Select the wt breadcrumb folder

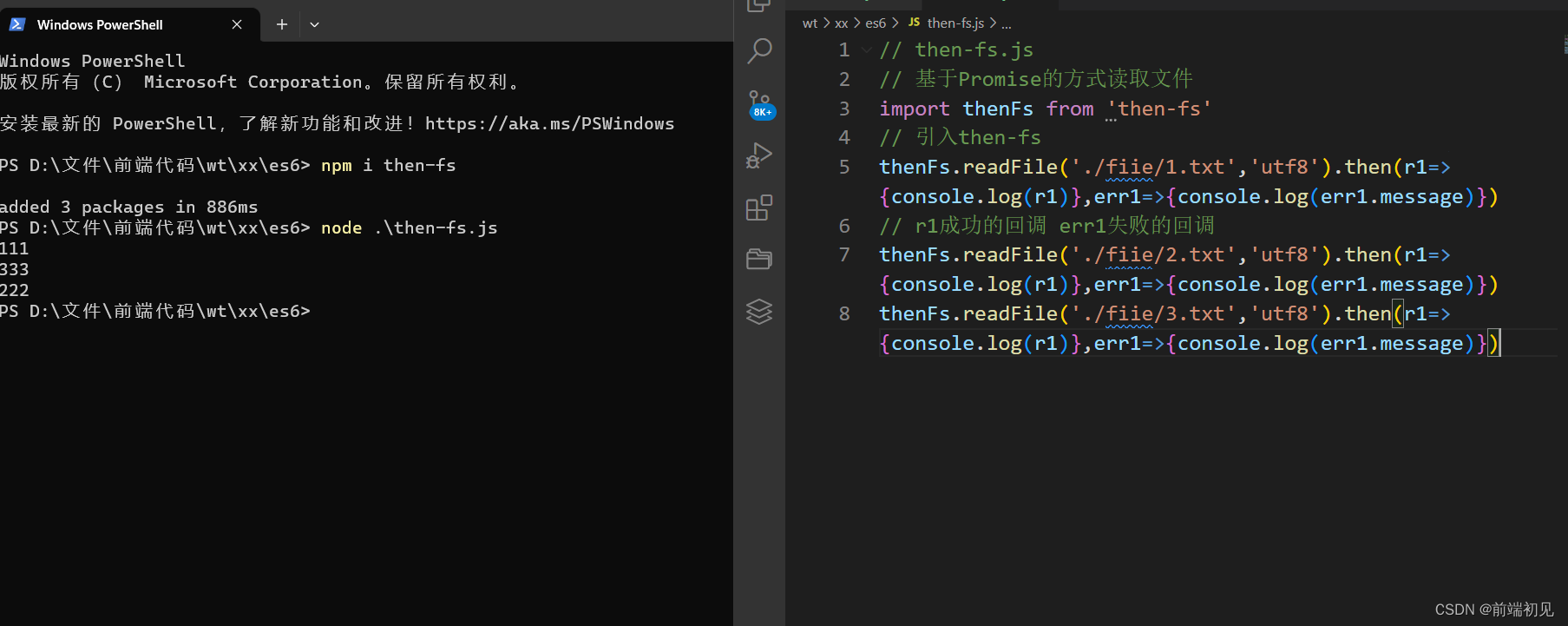point(810,23)
